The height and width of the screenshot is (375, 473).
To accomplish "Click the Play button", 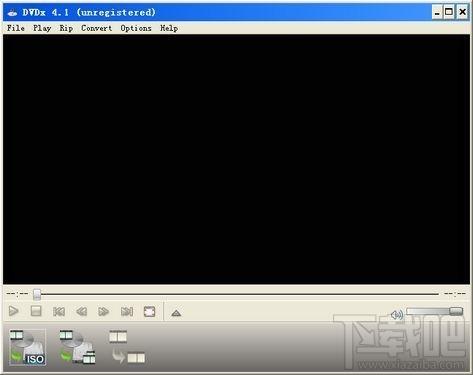I will pos(14,311).
